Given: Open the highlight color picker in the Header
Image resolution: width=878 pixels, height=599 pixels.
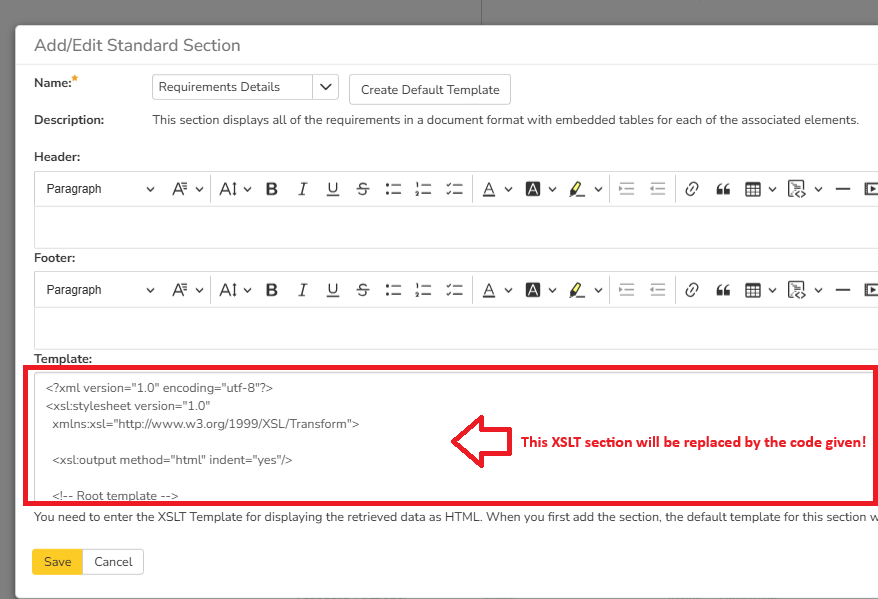Looking at the screenshot, I should 585,189.
